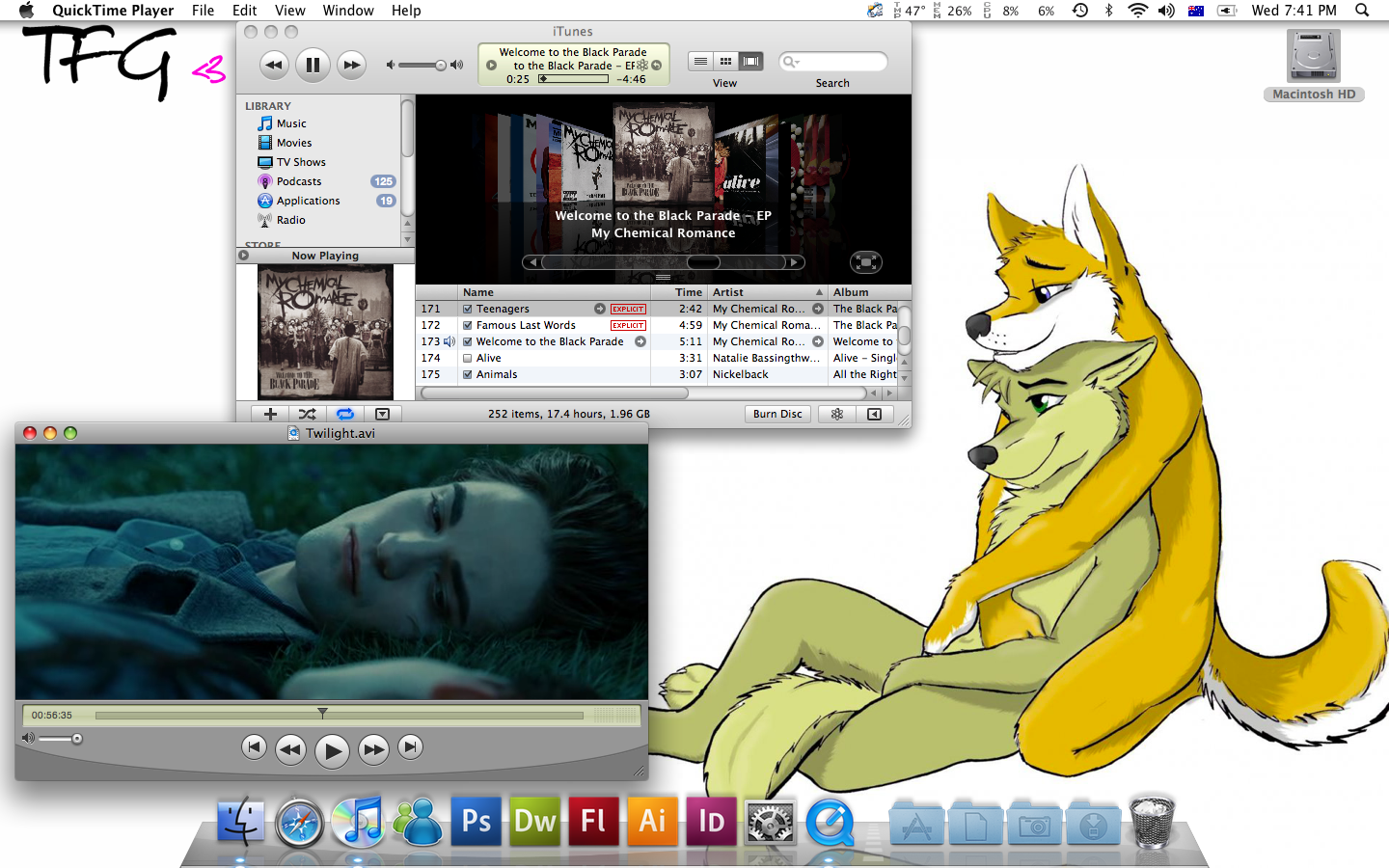Click the Burn Disc button
This screenshot has height=868, width=1389.
coord(777,414)
